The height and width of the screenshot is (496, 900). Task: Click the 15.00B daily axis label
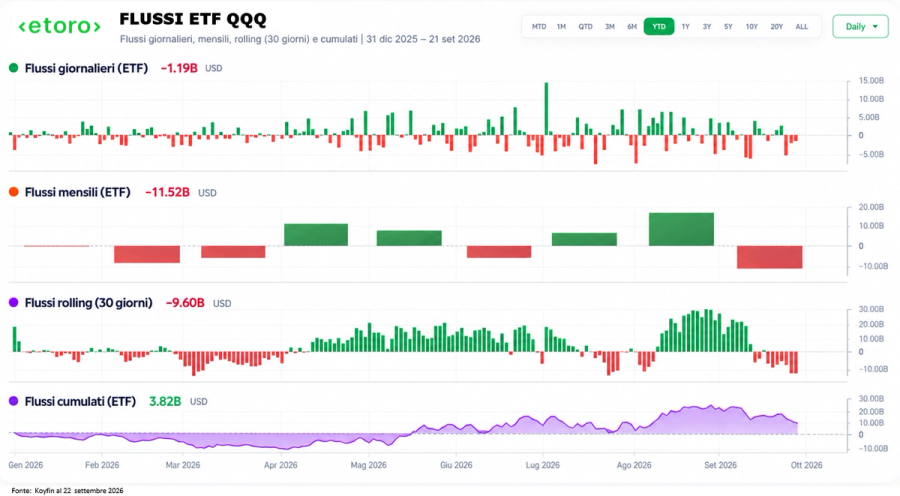(871, 81)
